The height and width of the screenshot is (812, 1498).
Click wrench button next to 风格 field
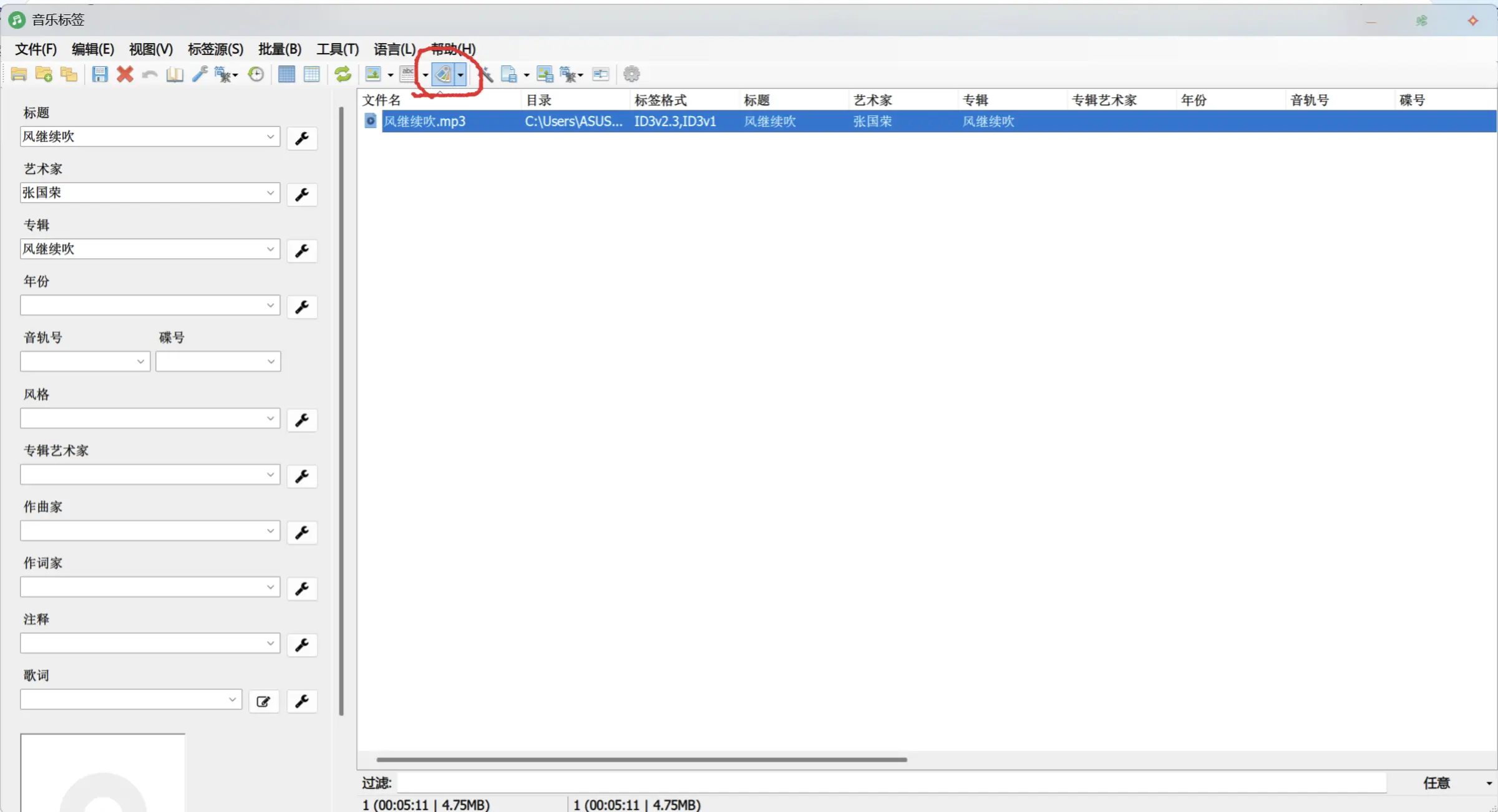(x=302, y=420)
